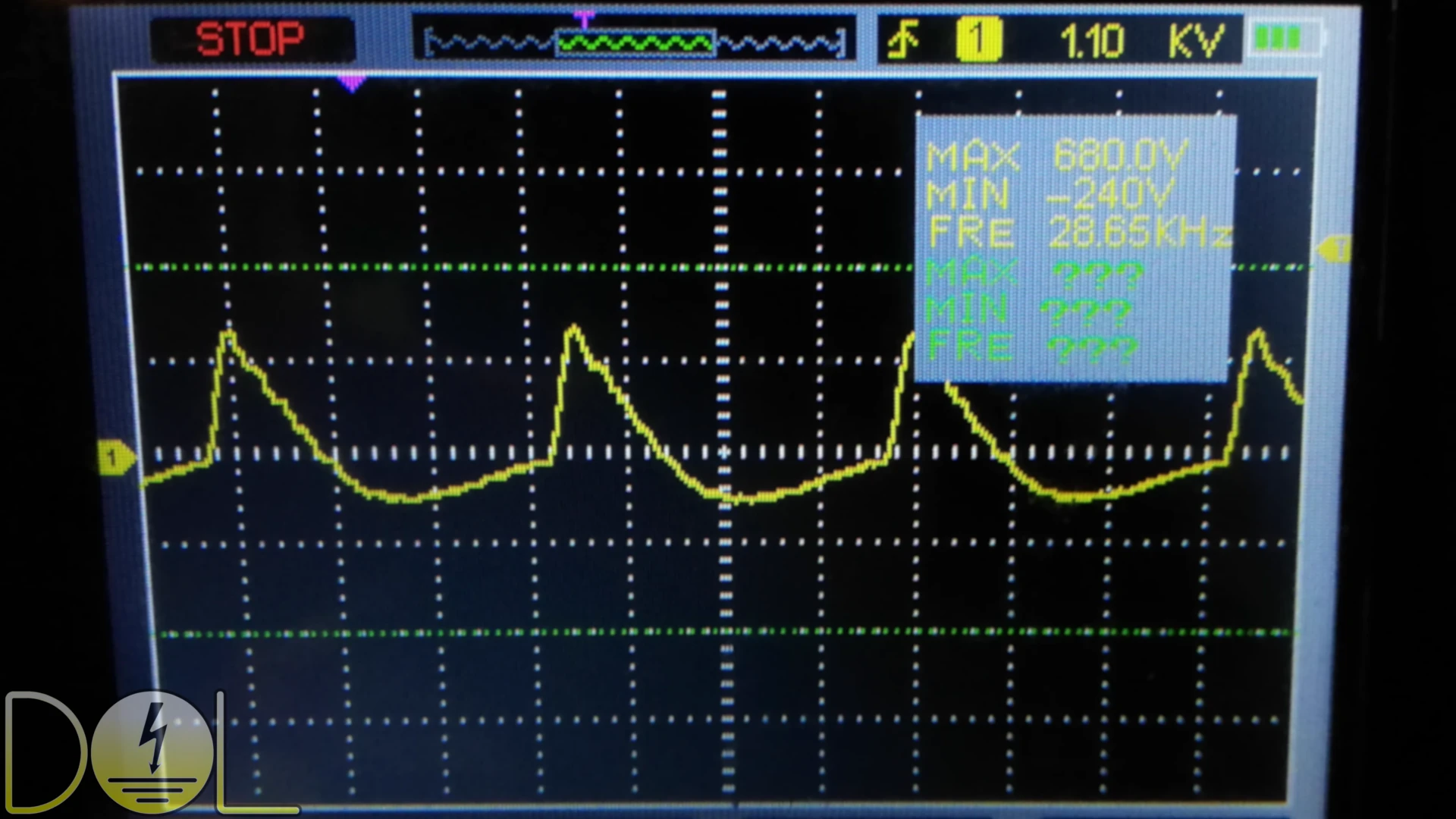Click the green MAX ??? channel 2 reading

pyautogui.click(x=1035, y=274)
